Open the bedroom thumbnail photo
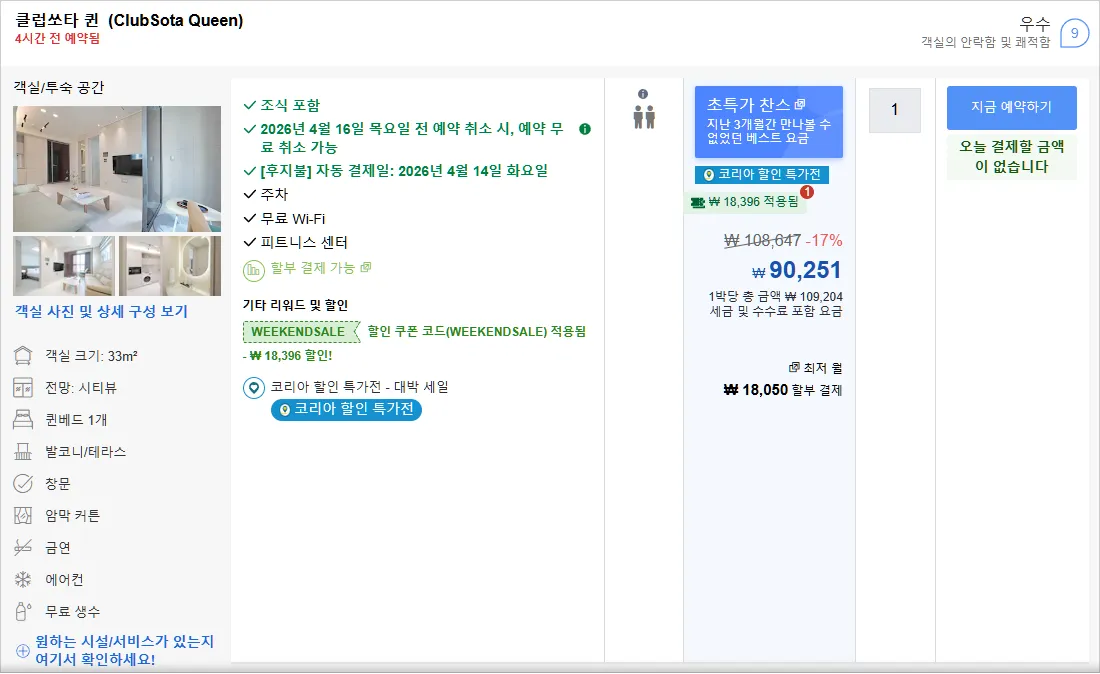Viewport: 1100px width, 674px height. pyautogui.click(x=64, y=266)
